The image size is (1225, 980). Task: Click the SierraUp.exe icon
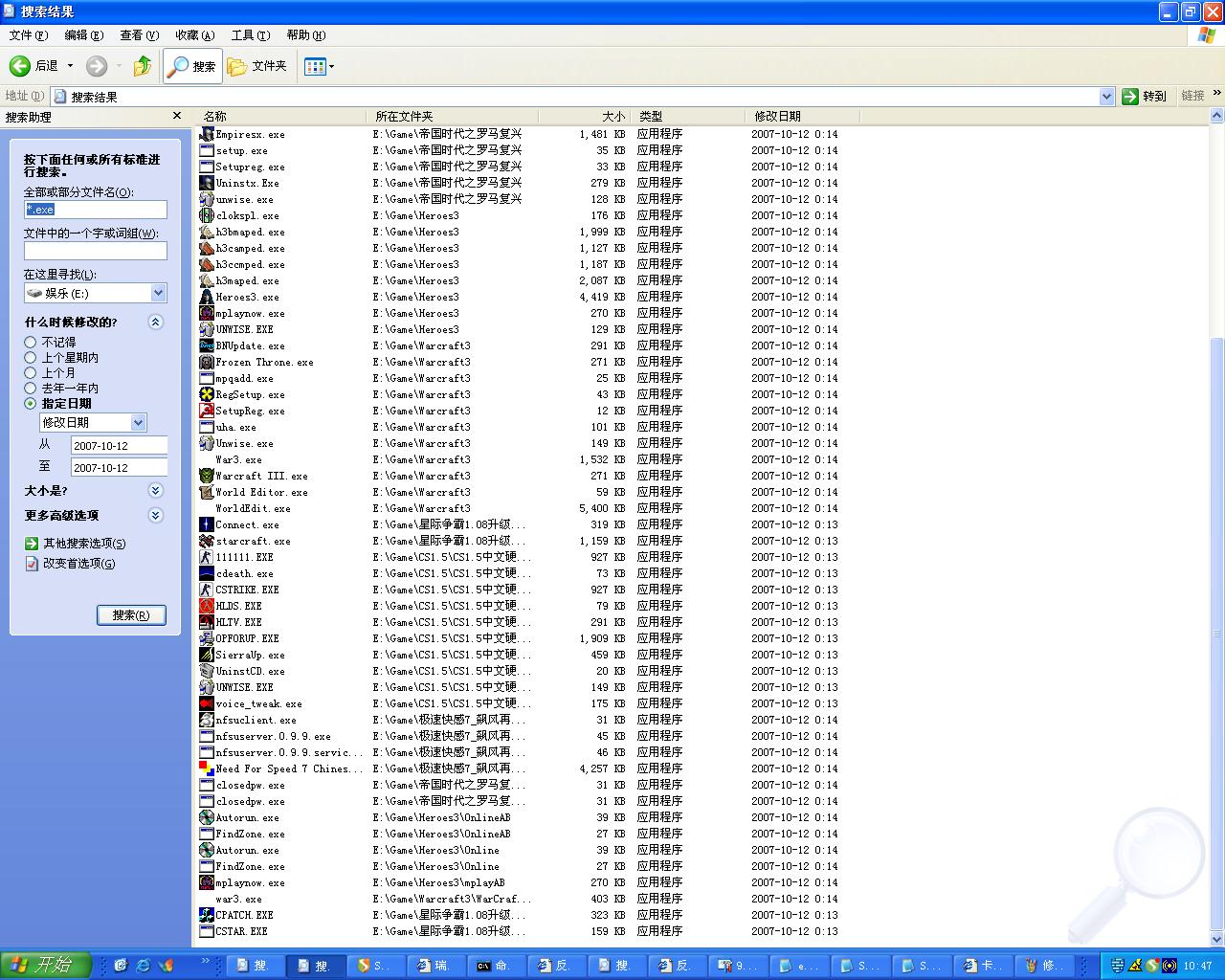(x=207, y=655)
